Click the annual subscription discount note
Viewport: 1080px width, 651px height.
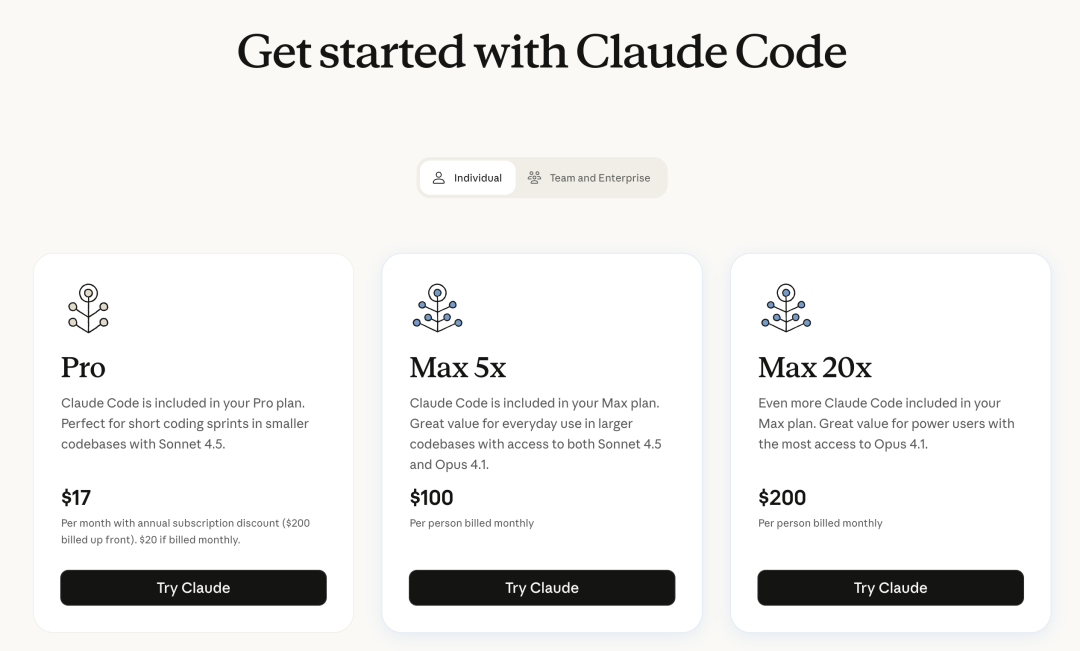[x=192, y=531]
